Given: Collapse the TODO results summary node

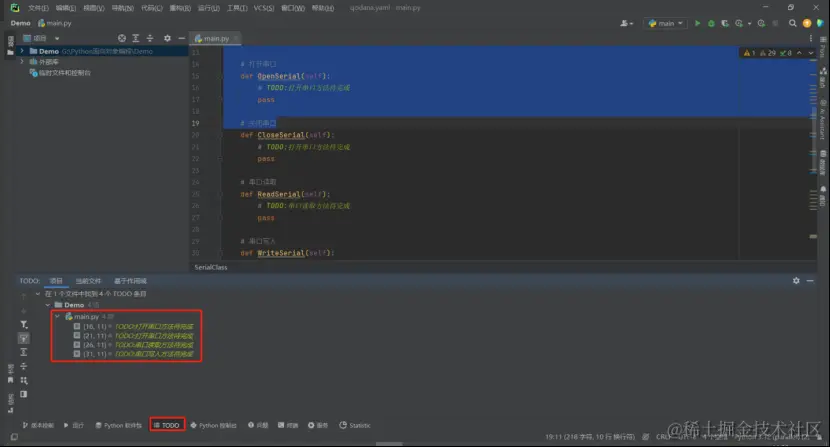Looking at the screenshot, I should click(x=38, y=293).
